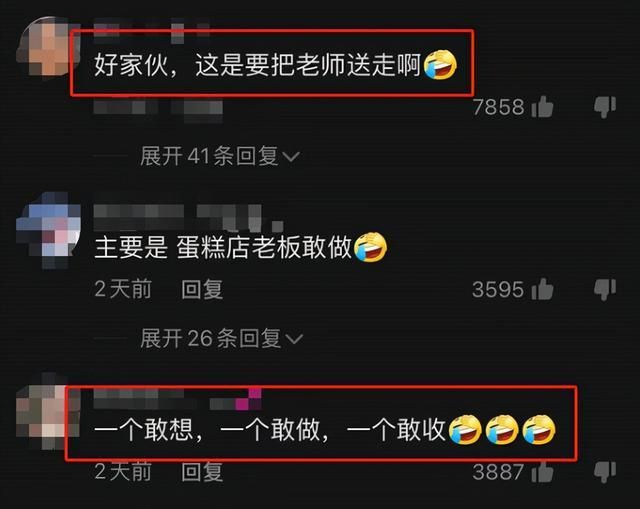Image resolution: width=640 pixels, height=509 pixels.
Task: Select the comment text 一个敢想，一个敢做，一个敢收
Action: coord(269,430)
